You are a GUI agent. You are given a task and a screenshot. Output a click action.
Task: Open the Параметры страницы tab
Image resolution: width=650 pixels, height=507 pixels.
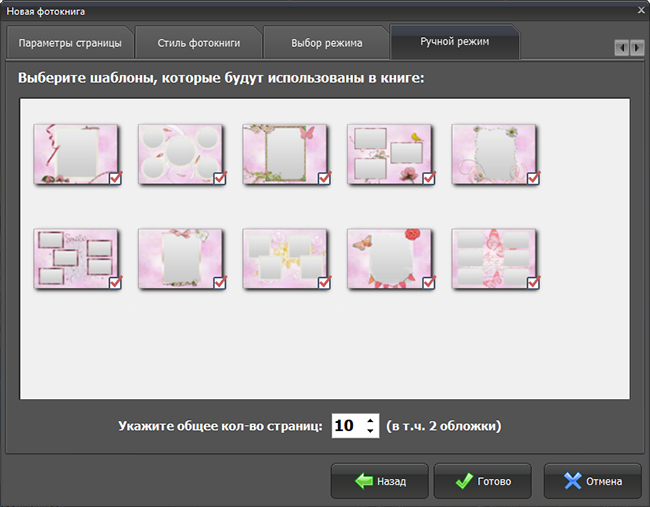pos(70,43)
